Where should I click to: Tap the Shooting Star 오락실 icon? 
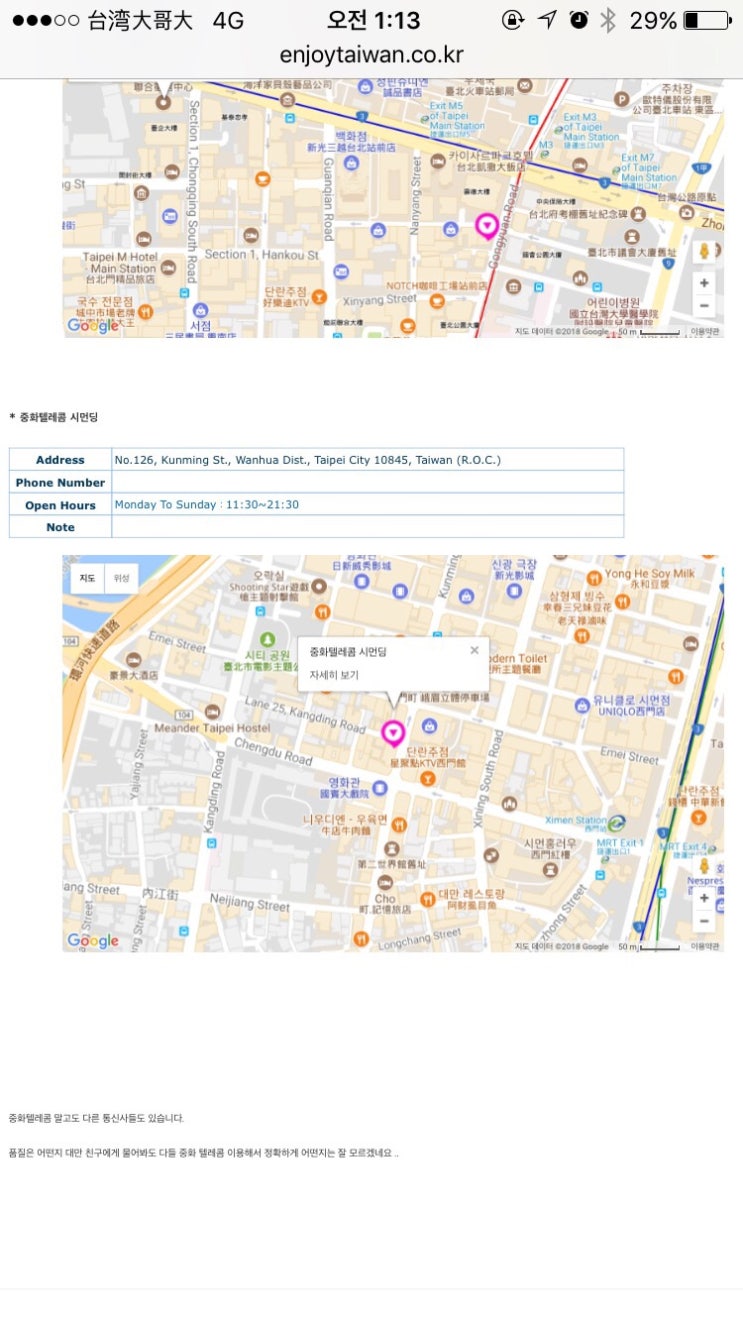[319, 586]
